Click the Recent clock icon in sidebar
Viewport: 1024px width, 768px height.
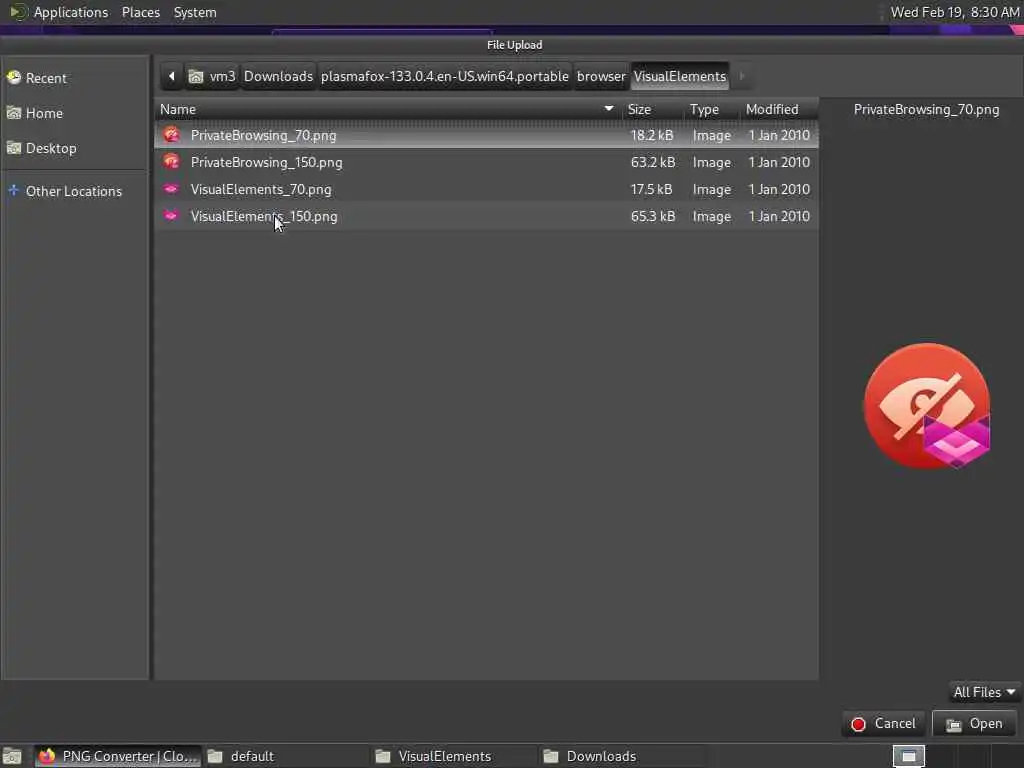click(14, 78)
